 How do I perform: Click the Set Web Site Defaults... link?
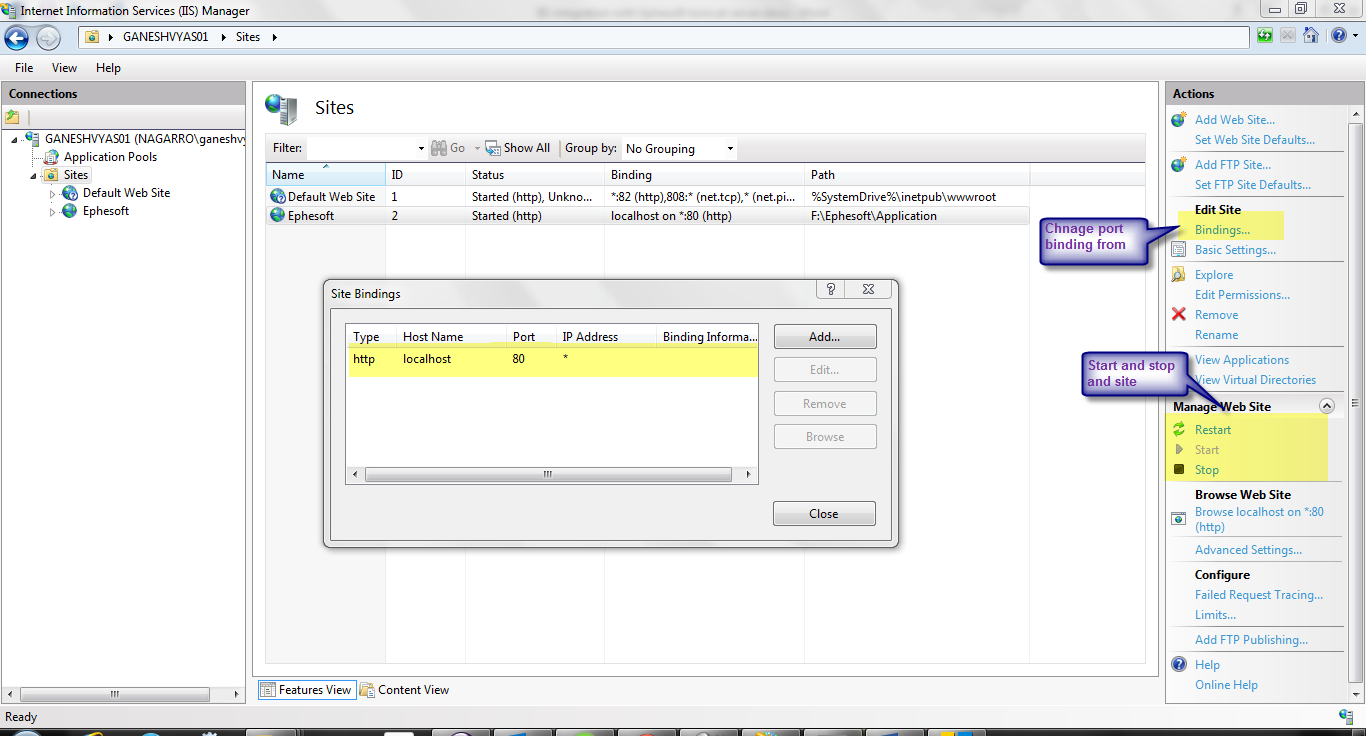(1255, 140)
